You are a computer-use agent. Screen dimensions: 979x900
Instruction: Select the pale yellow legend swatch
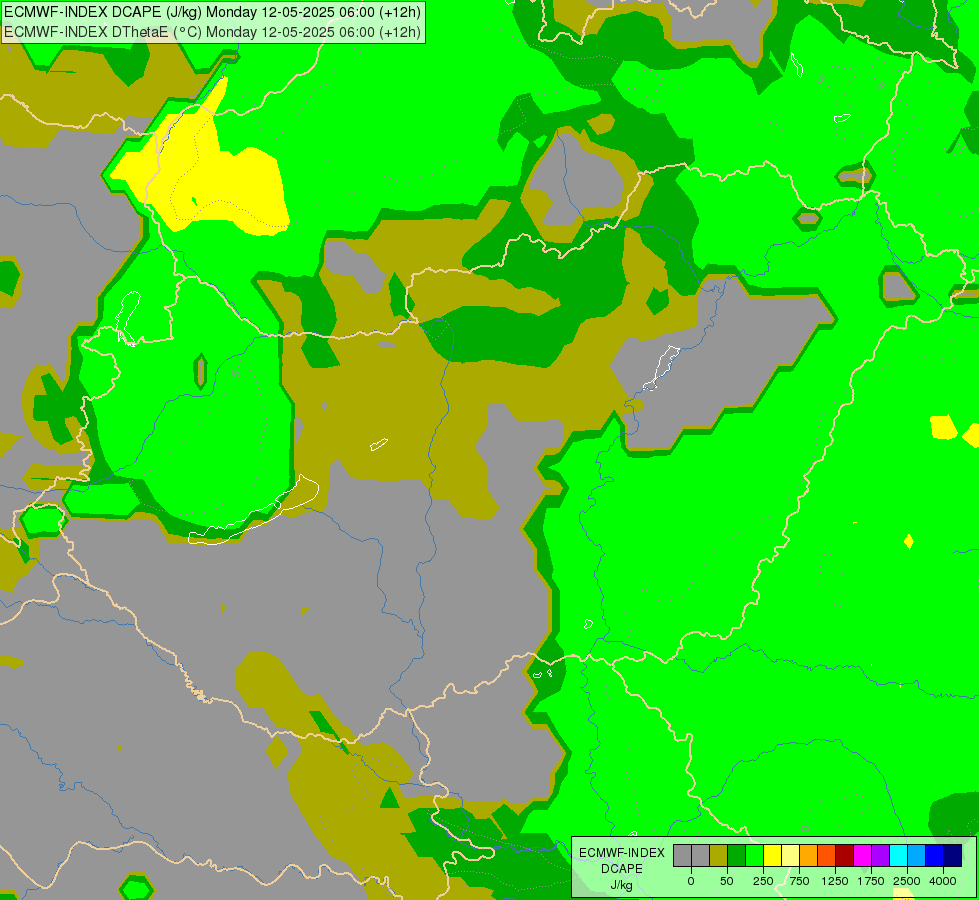point(790,856)
